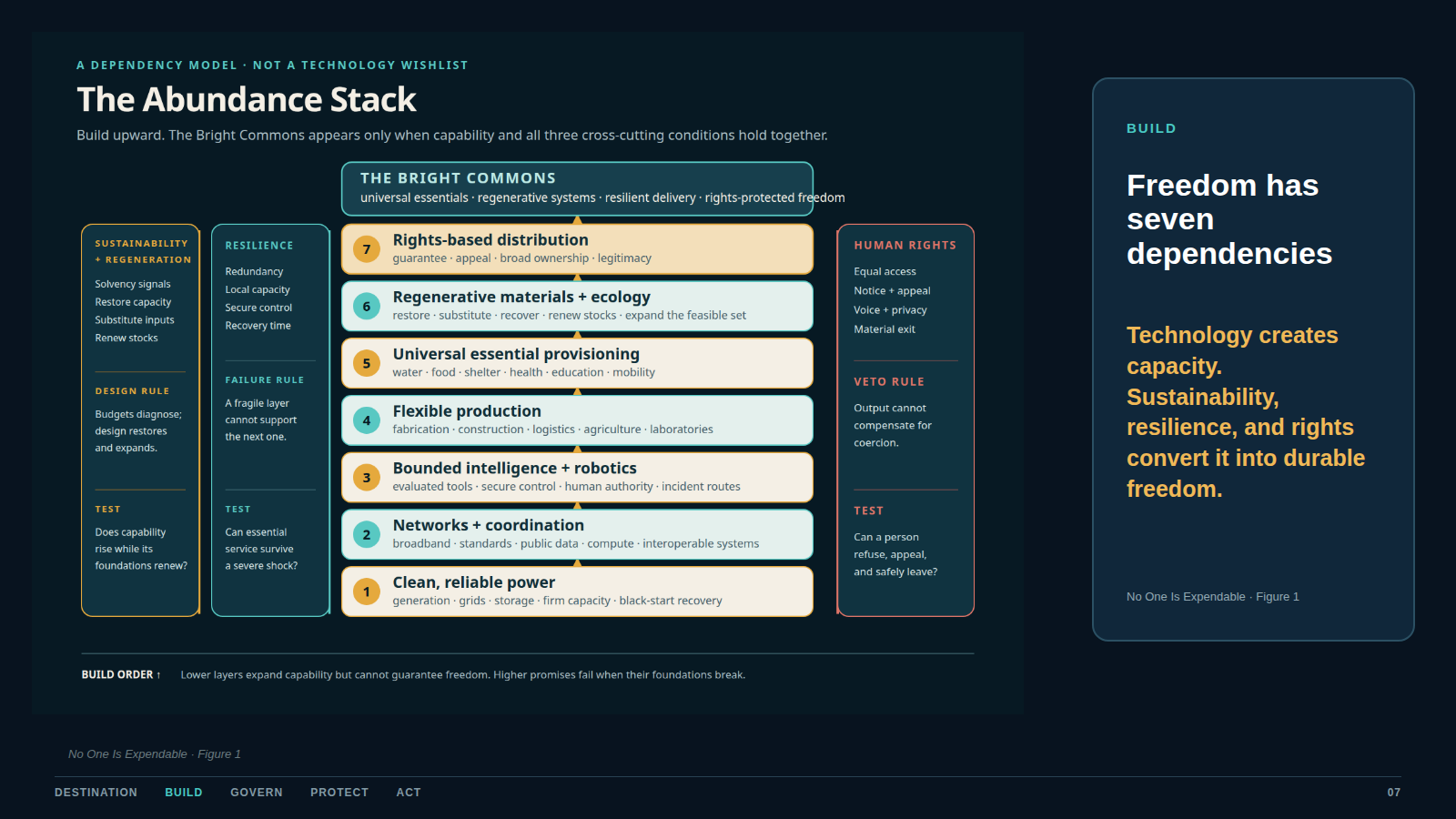Click the number 7 layer badge
The height and width of the screenshot is (819, 1456).
(x=367, y=249)
